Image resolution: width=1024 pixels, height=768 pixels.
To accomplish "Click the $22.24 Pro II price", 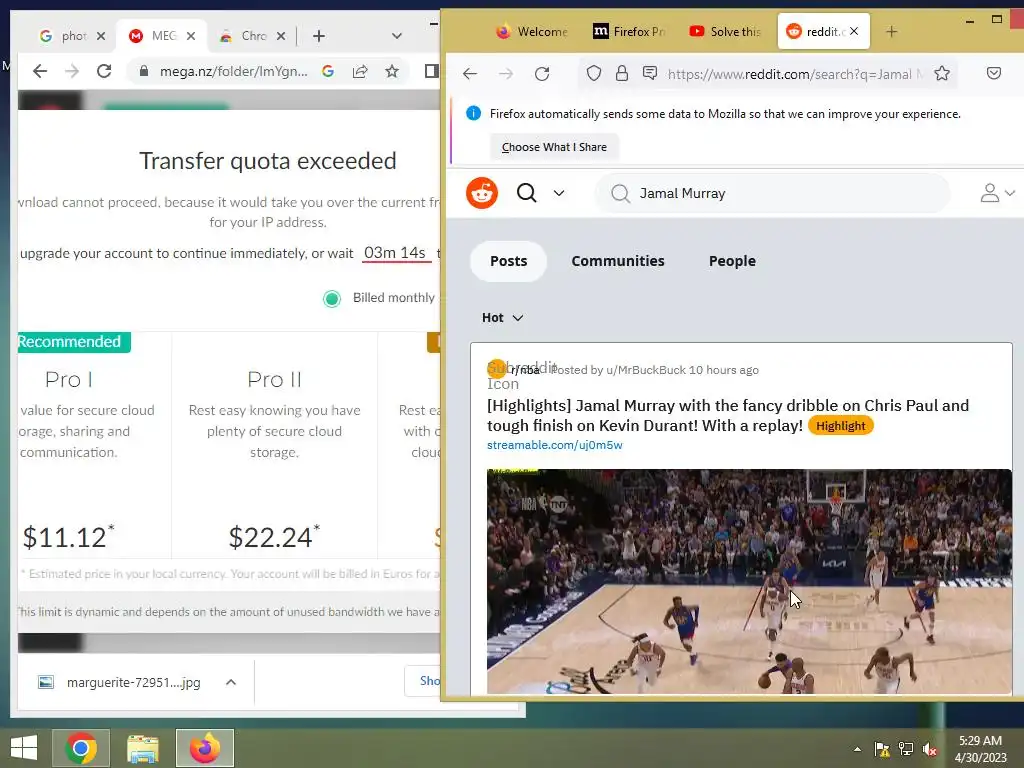I will coord(274,537).
